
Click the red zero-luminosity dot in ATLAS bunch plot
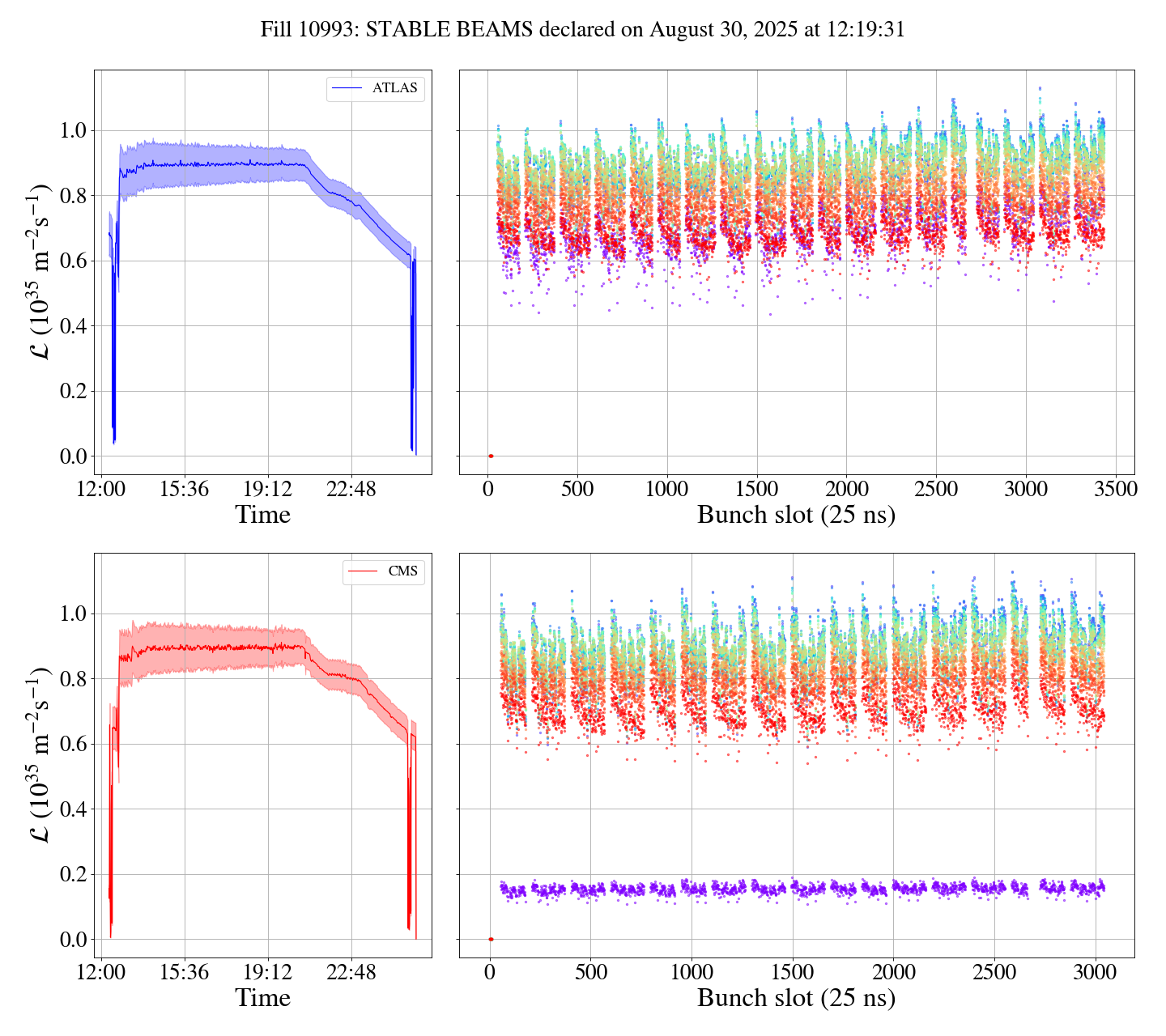pyautogui.click(x=491, y=456)
